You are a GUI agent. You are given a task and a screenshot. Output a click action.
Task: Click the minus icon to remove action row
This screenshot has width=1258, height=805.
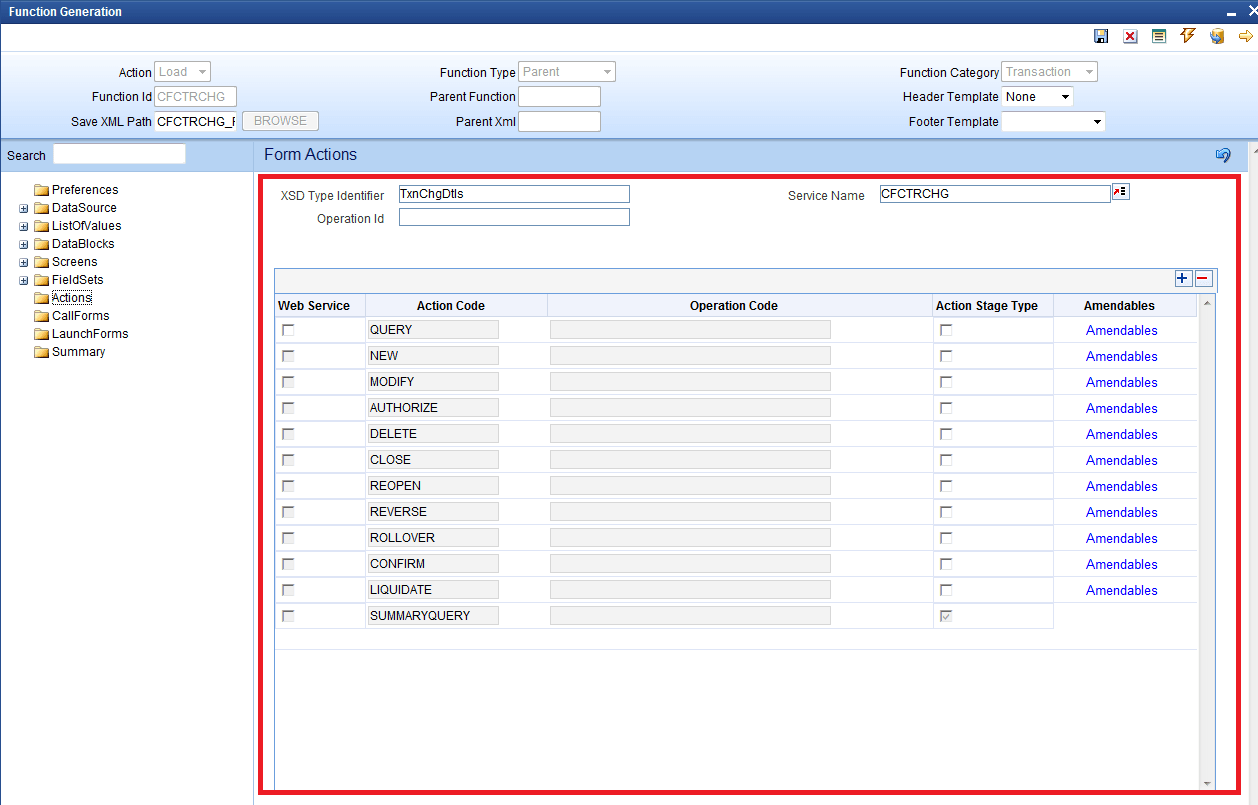1203,279
